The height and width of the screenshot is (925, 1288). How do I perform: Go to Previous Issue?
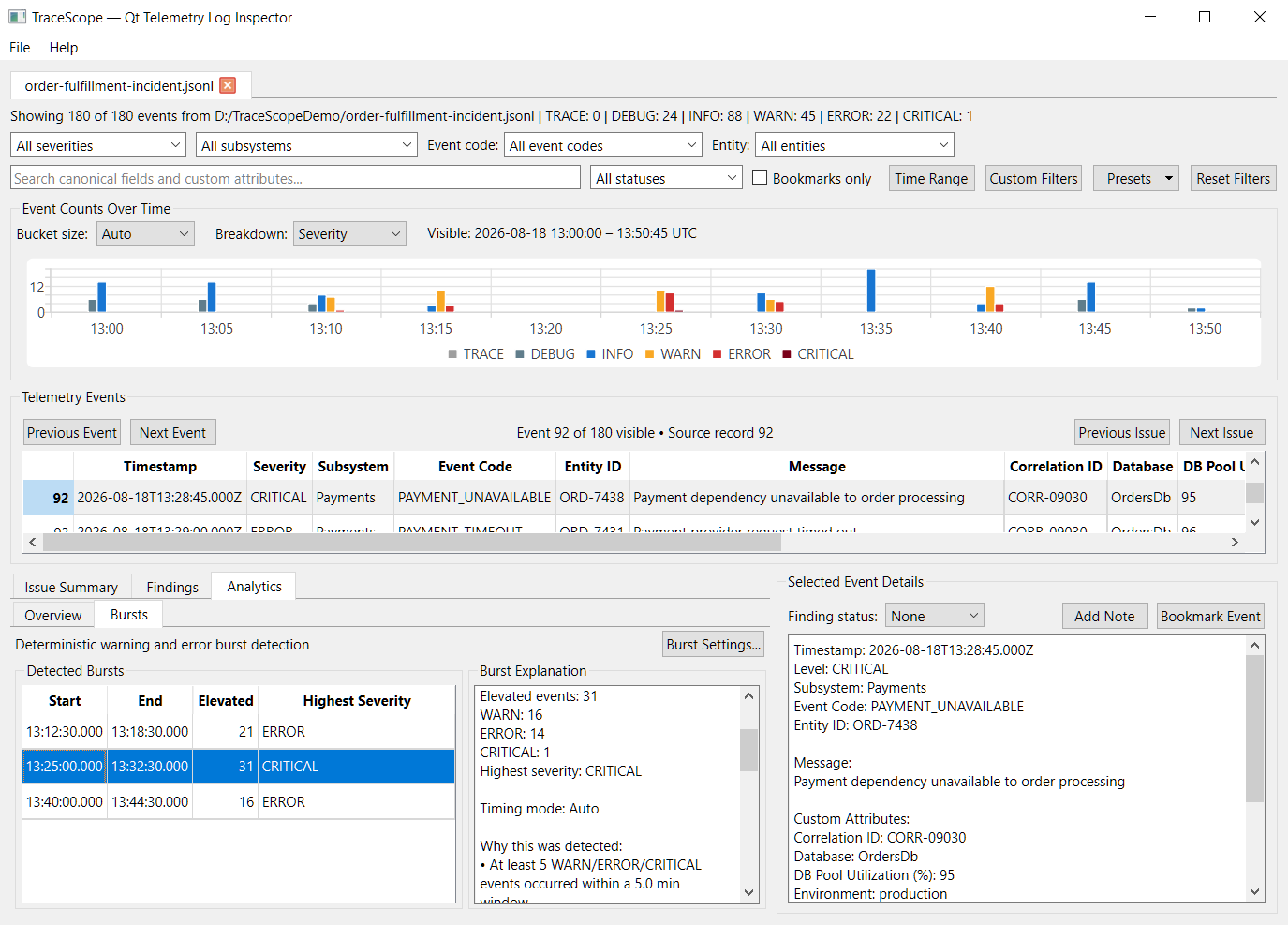click(x=1121, y=432)
